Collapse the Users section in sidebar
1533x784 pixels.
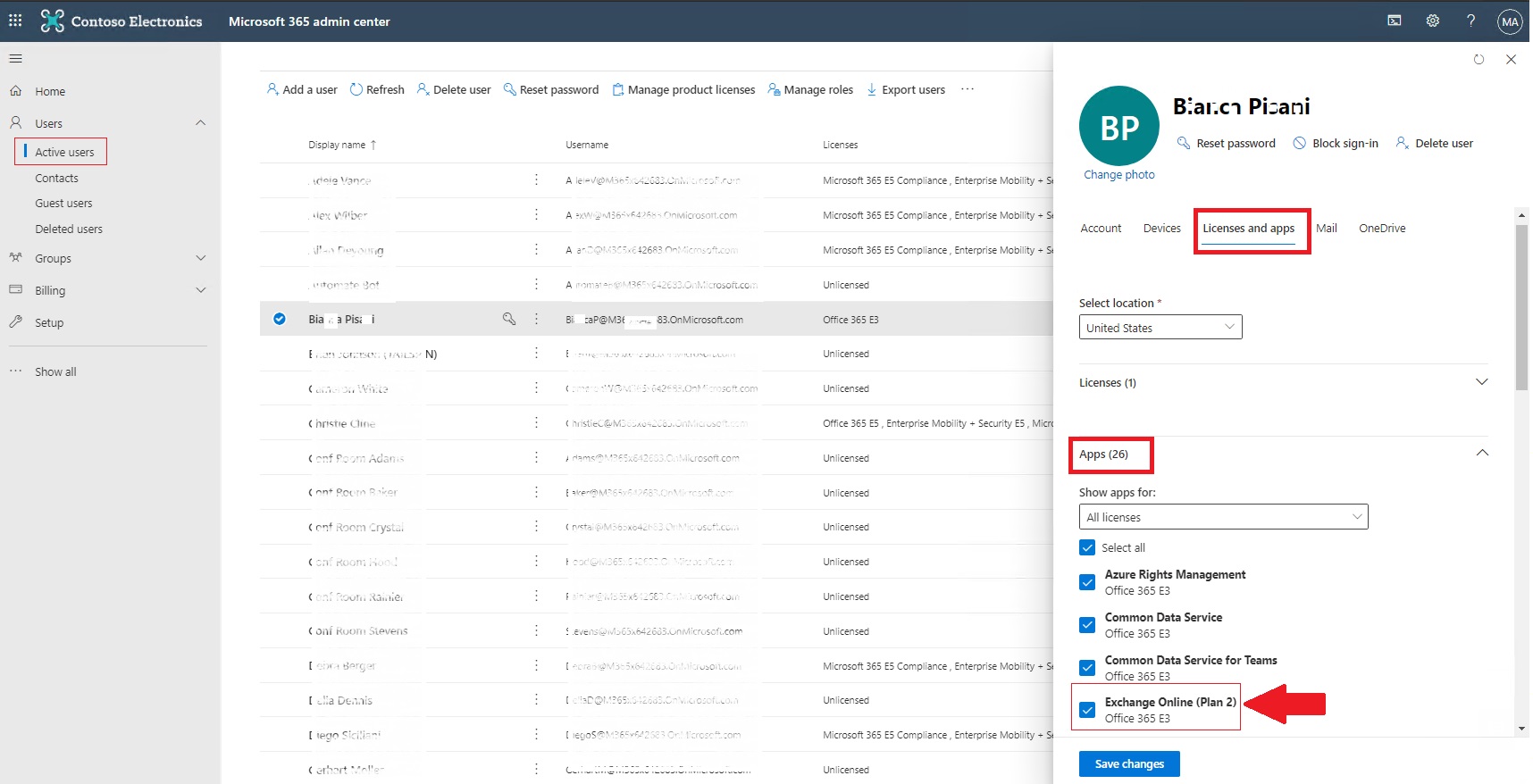[x=201, y=123]
